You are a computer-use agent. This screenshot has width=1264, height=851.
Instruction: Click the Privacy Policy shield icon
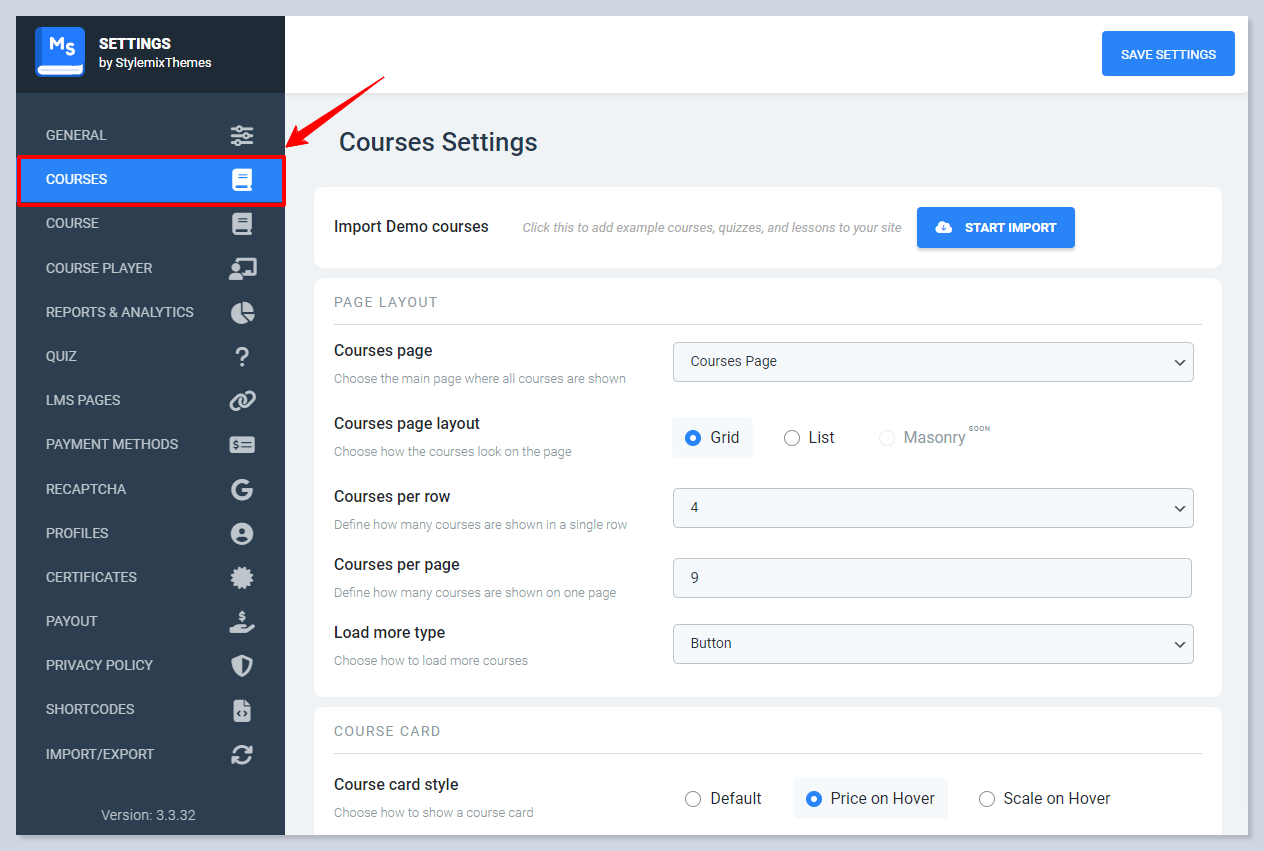tap(242, 665)
